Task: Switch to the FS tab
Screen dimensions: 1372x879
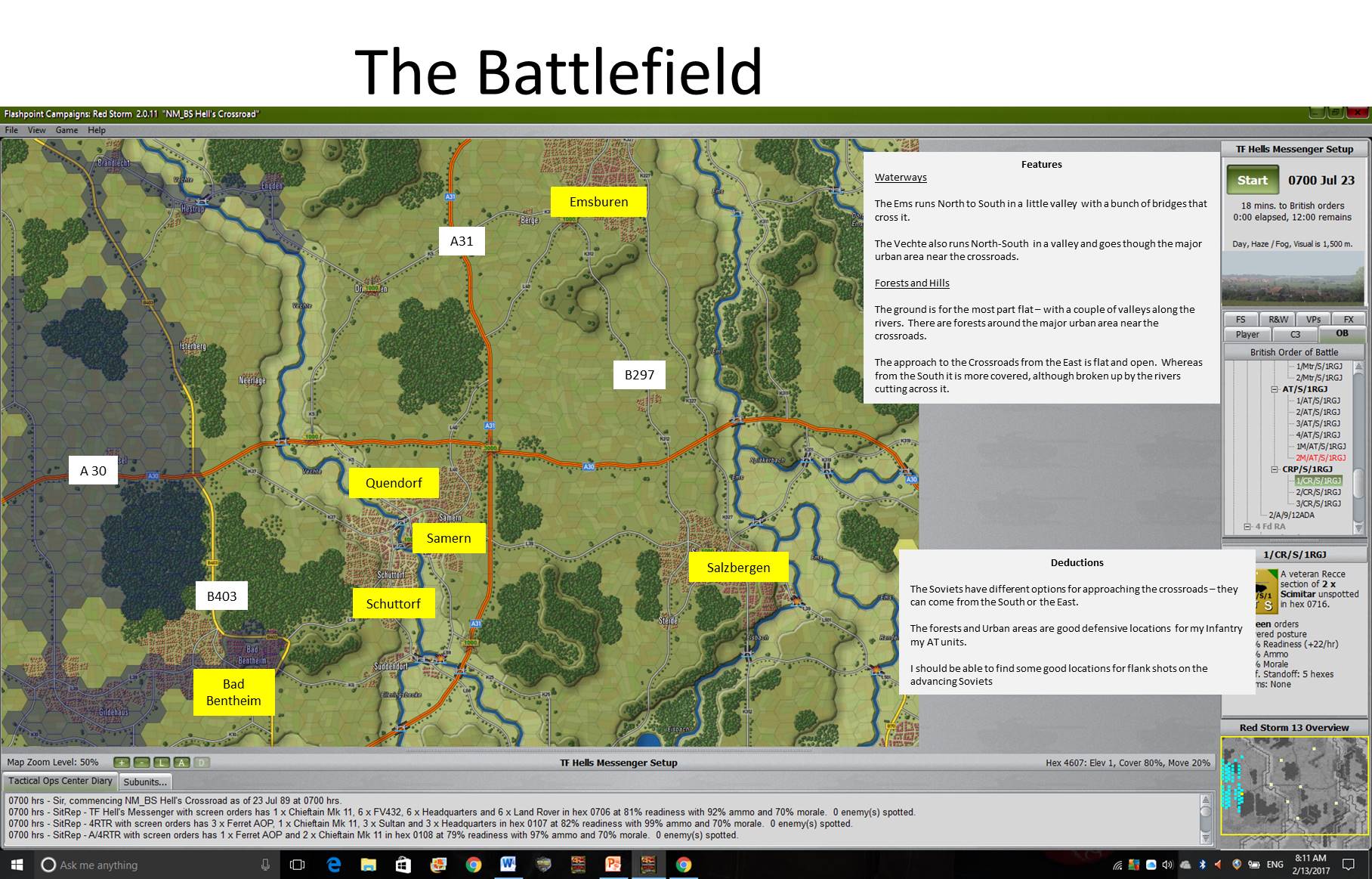Action: [1241, 319]
